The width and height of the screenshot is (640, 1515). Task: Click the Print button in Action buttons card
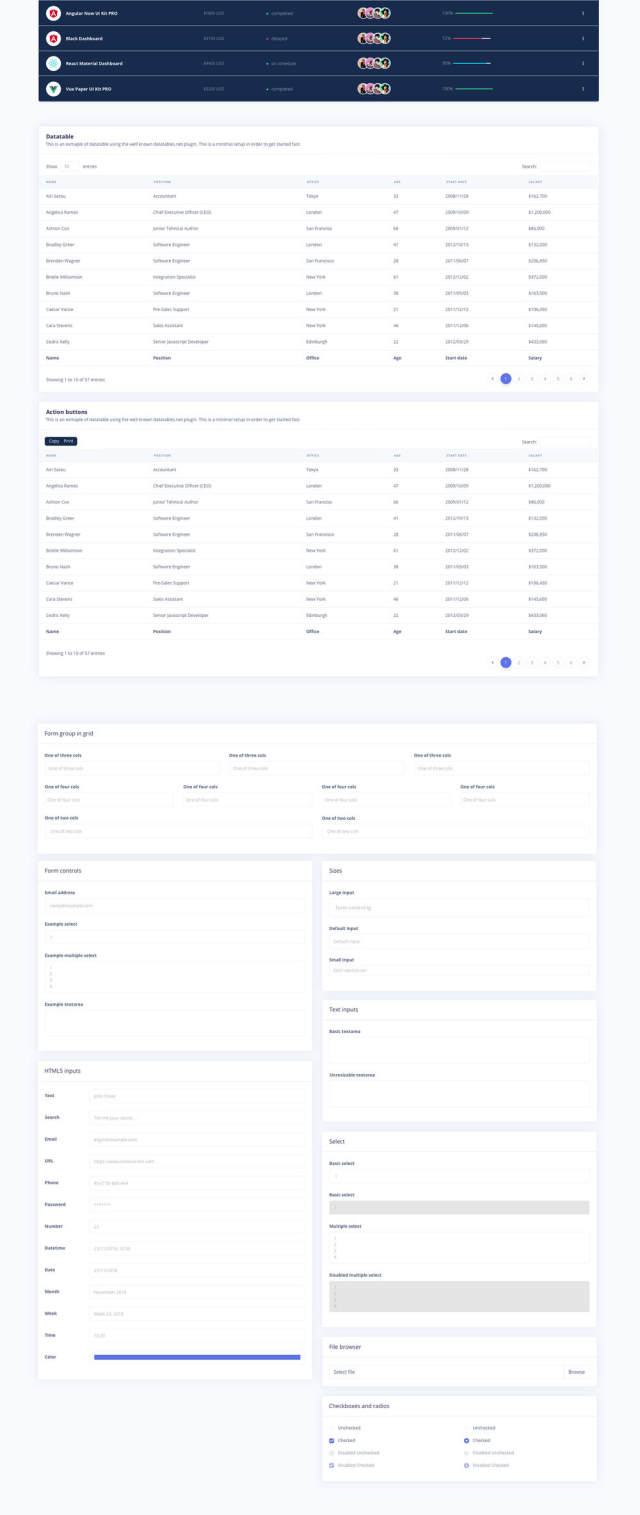coord(69,441)
